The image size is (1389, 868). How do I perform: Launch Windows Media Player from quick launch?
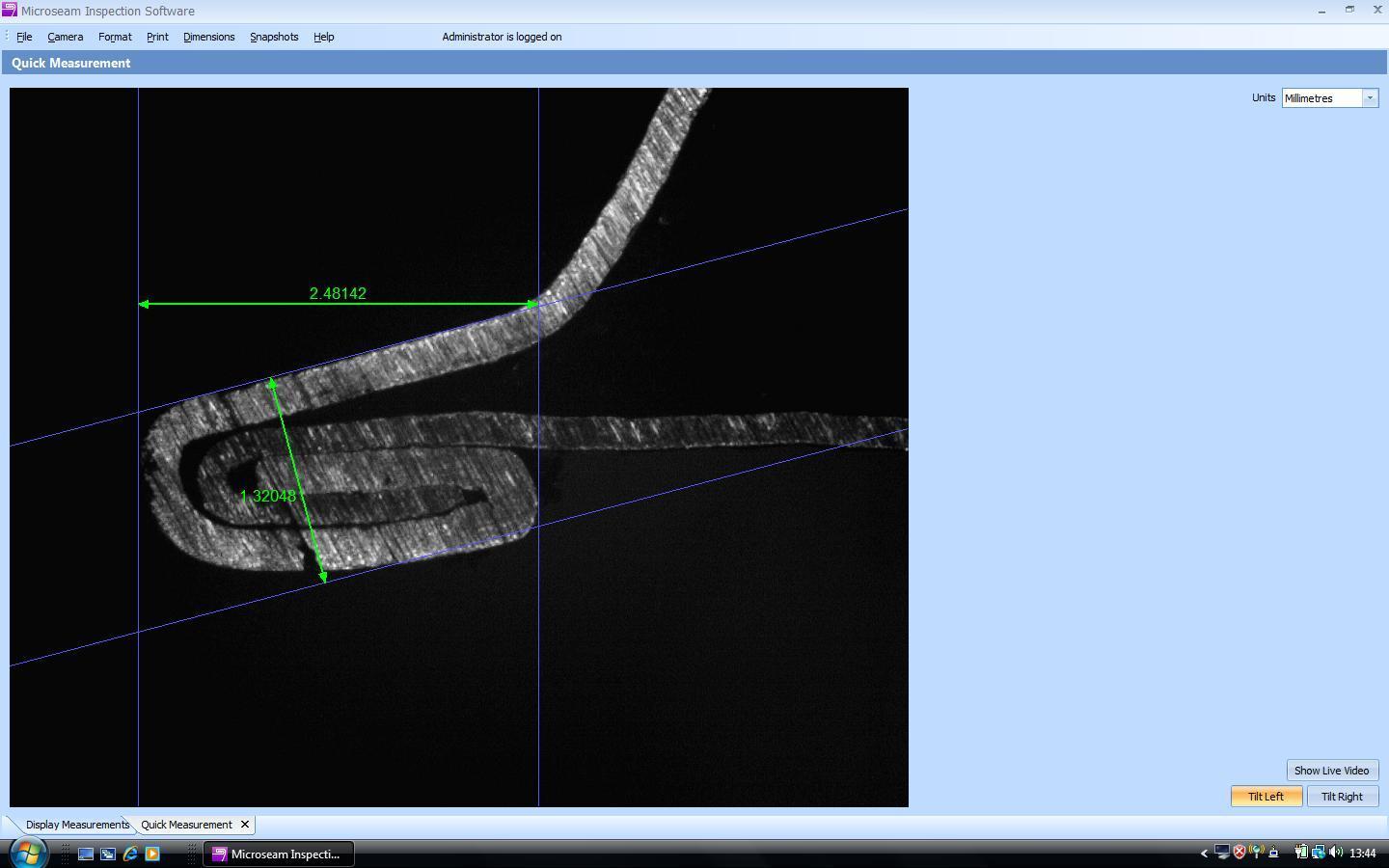[152, 854]
